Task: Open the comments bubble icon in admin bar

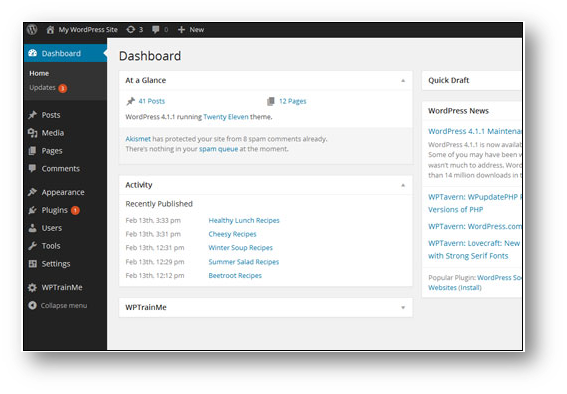Action: (x=155, y=30)
